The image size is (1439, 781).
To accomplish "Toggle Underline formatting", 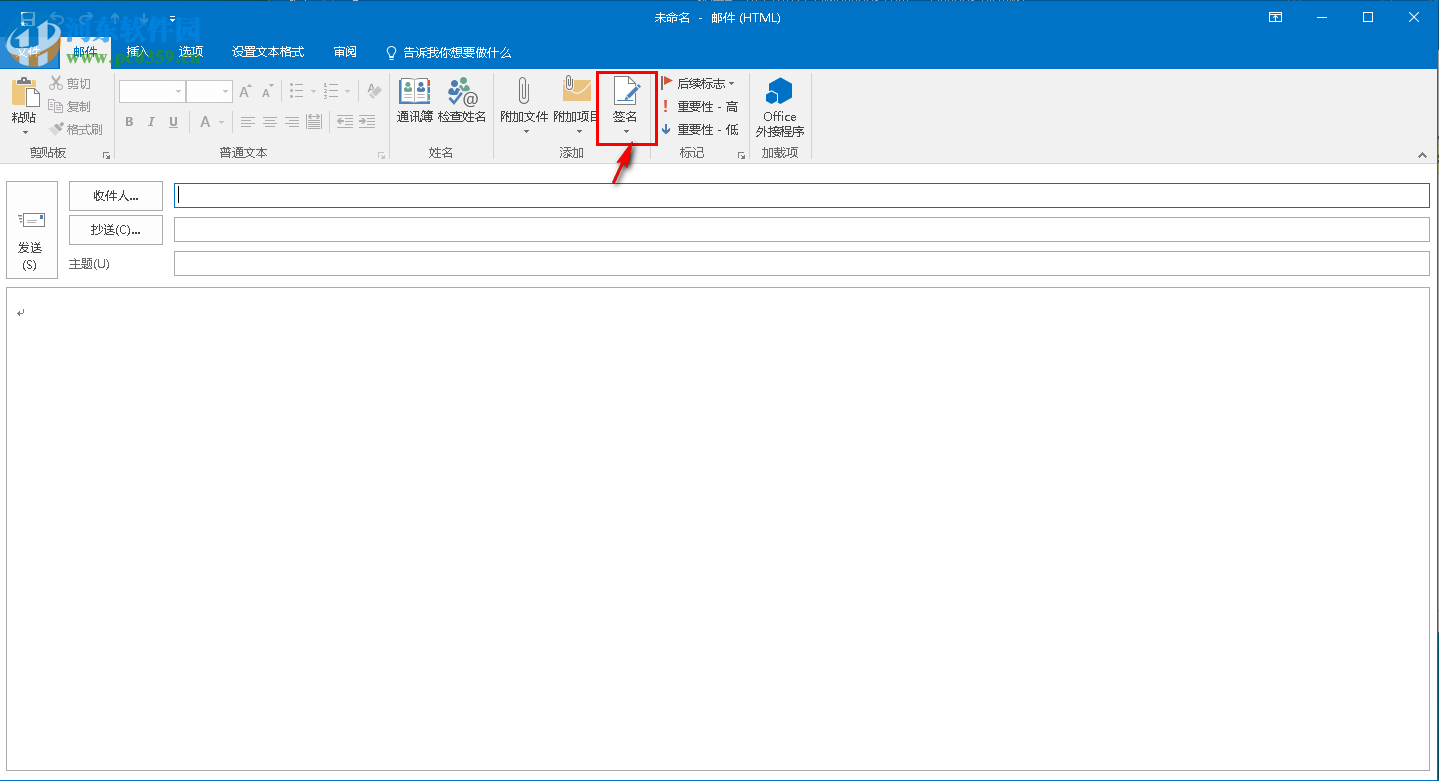I will 173,122.
